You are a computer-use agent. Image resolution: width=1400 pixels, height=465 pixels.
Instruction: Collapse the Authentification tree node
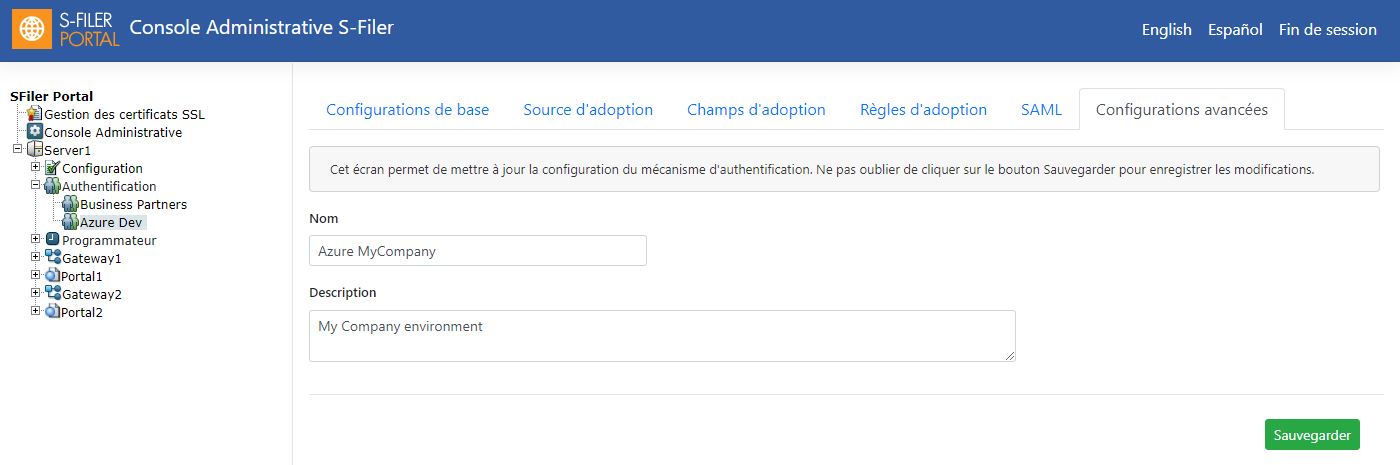36,185
